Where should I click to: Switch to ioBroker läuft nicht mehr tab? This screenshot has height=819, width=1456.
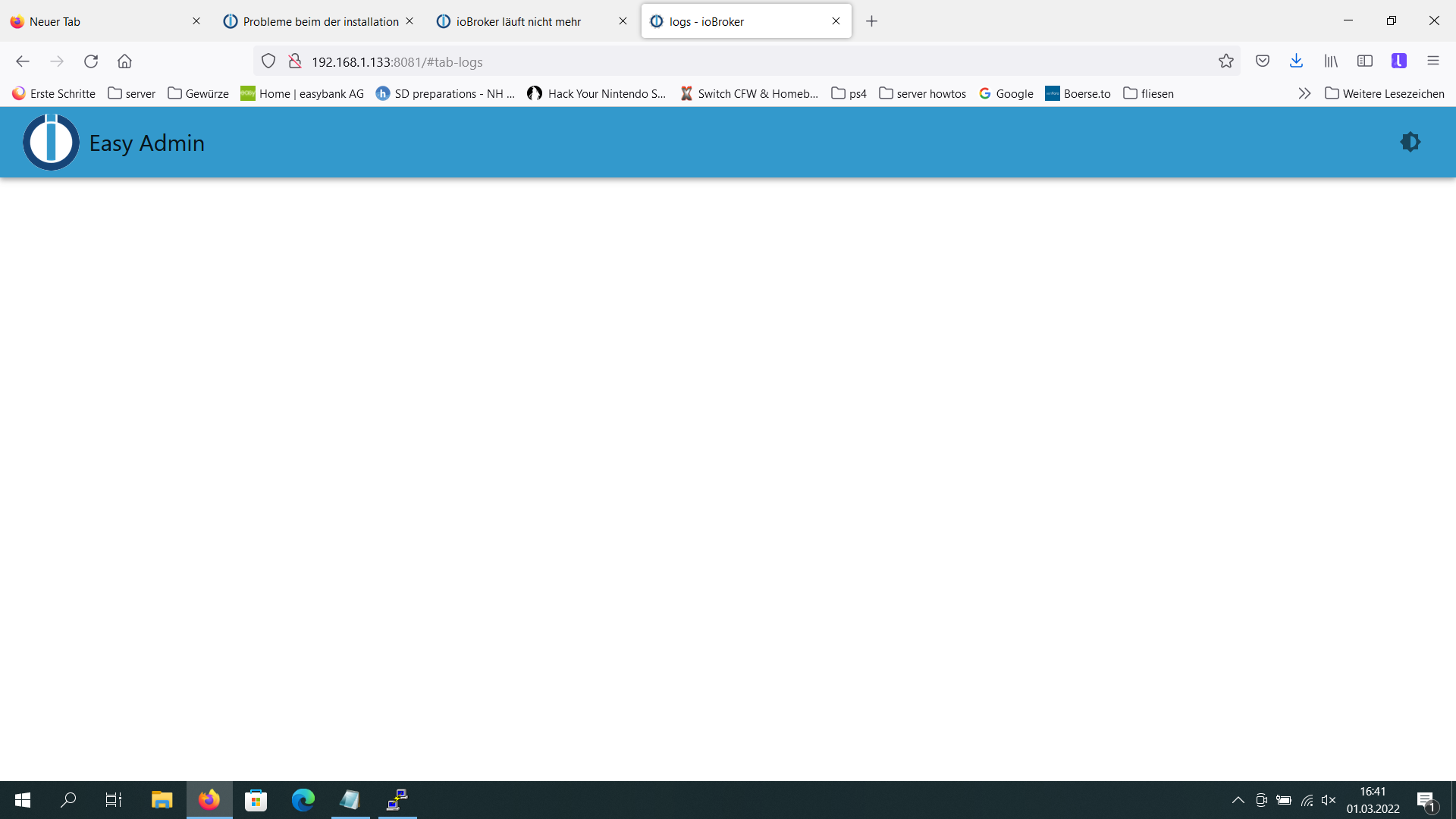pyautogui.click(x=519, y=21)
